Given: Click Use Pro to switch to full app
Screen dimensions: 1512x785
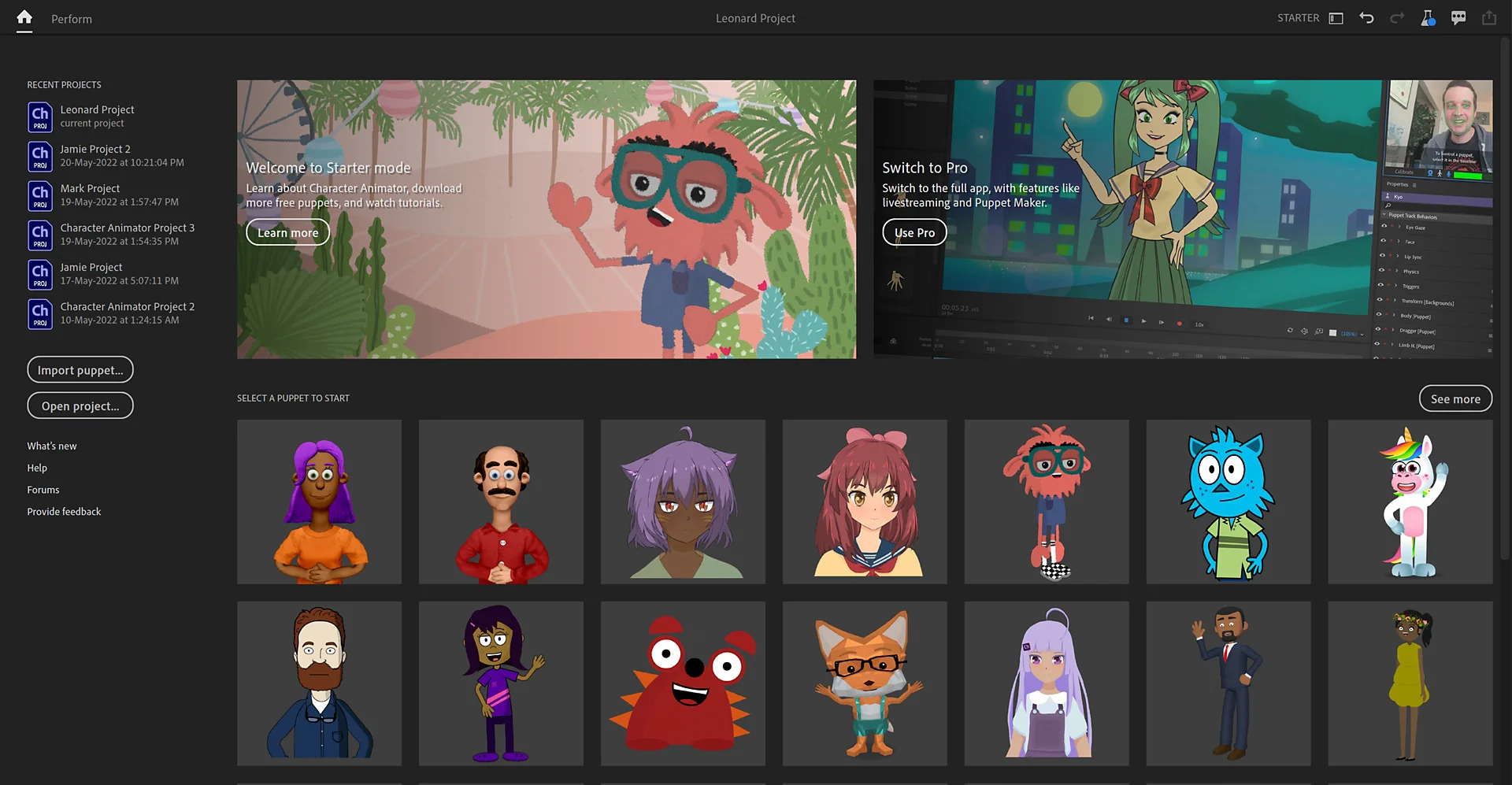Looking at the screenshot, I should 914,231.
